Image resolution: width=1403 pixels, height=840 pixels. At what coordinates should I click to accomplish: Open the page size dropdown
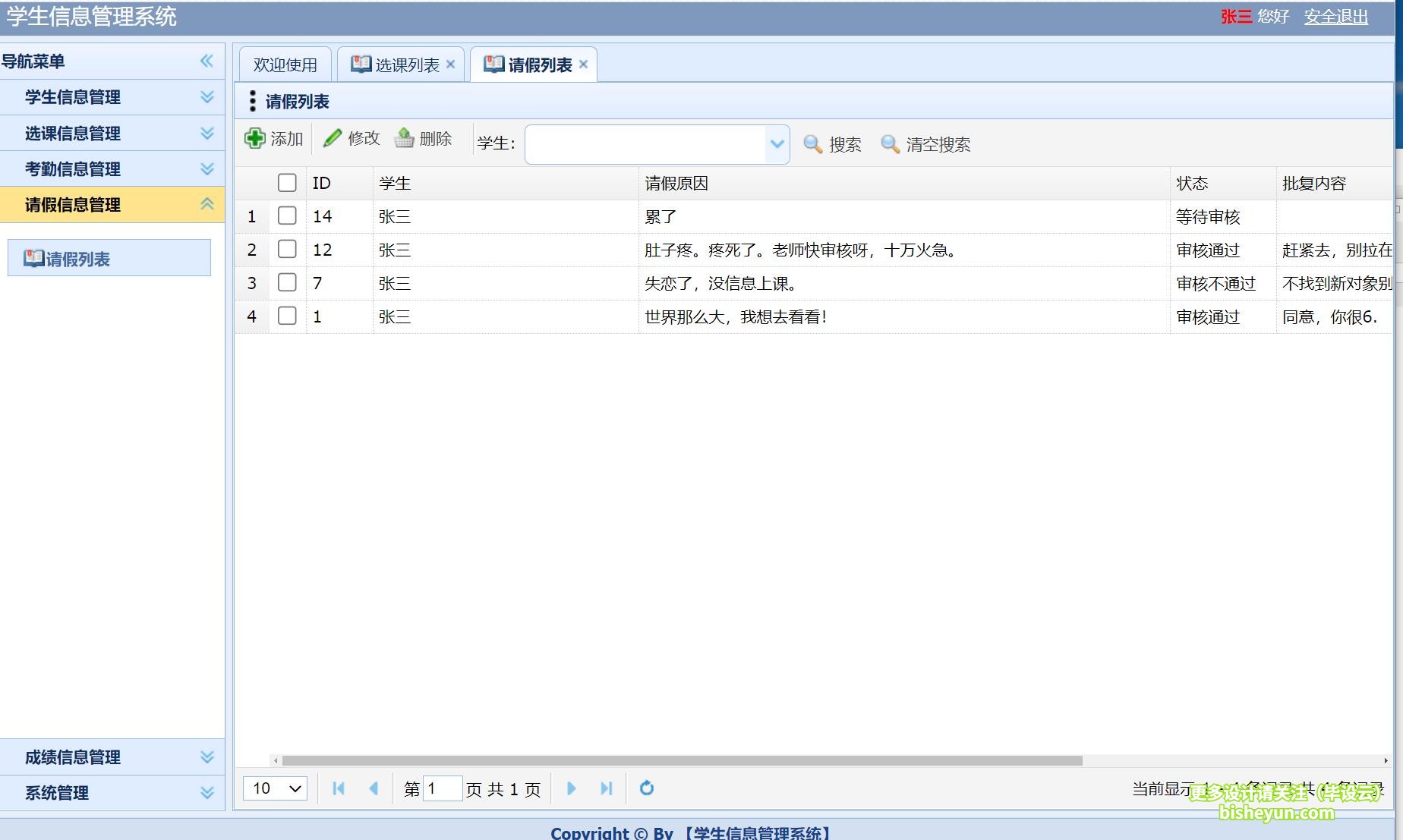[x=275, y=788]
